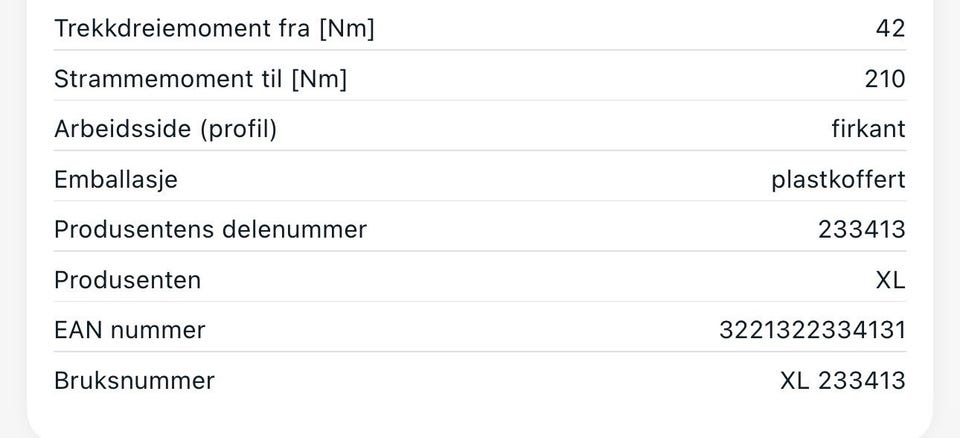Click the Produsenten table row
Viewport: 960px width, 438px height.
tap(480, 276)
